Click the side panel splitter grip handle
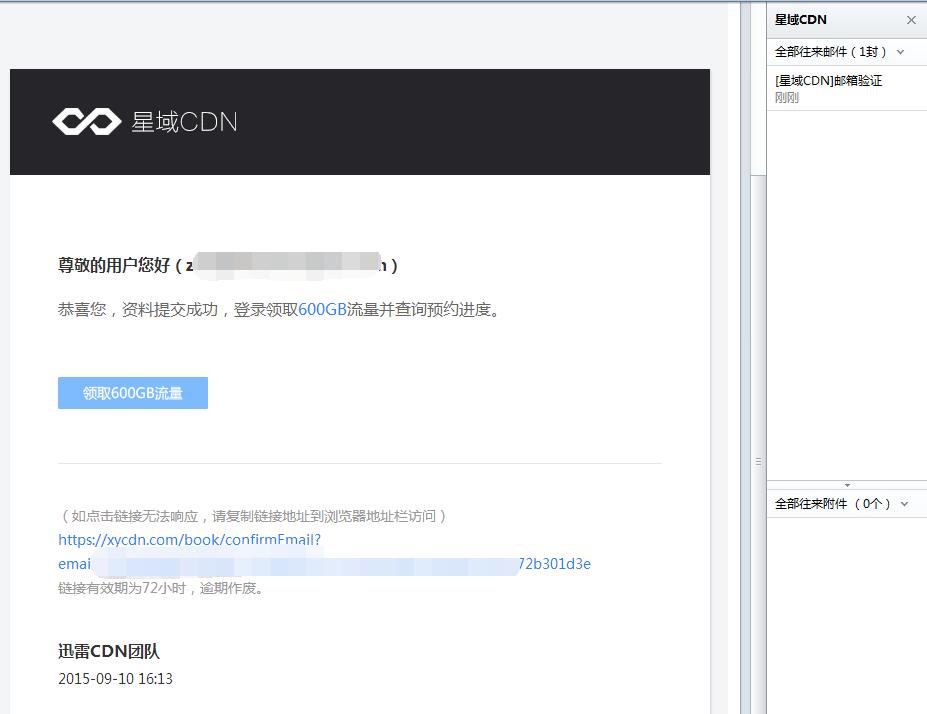 click(758, 461)
